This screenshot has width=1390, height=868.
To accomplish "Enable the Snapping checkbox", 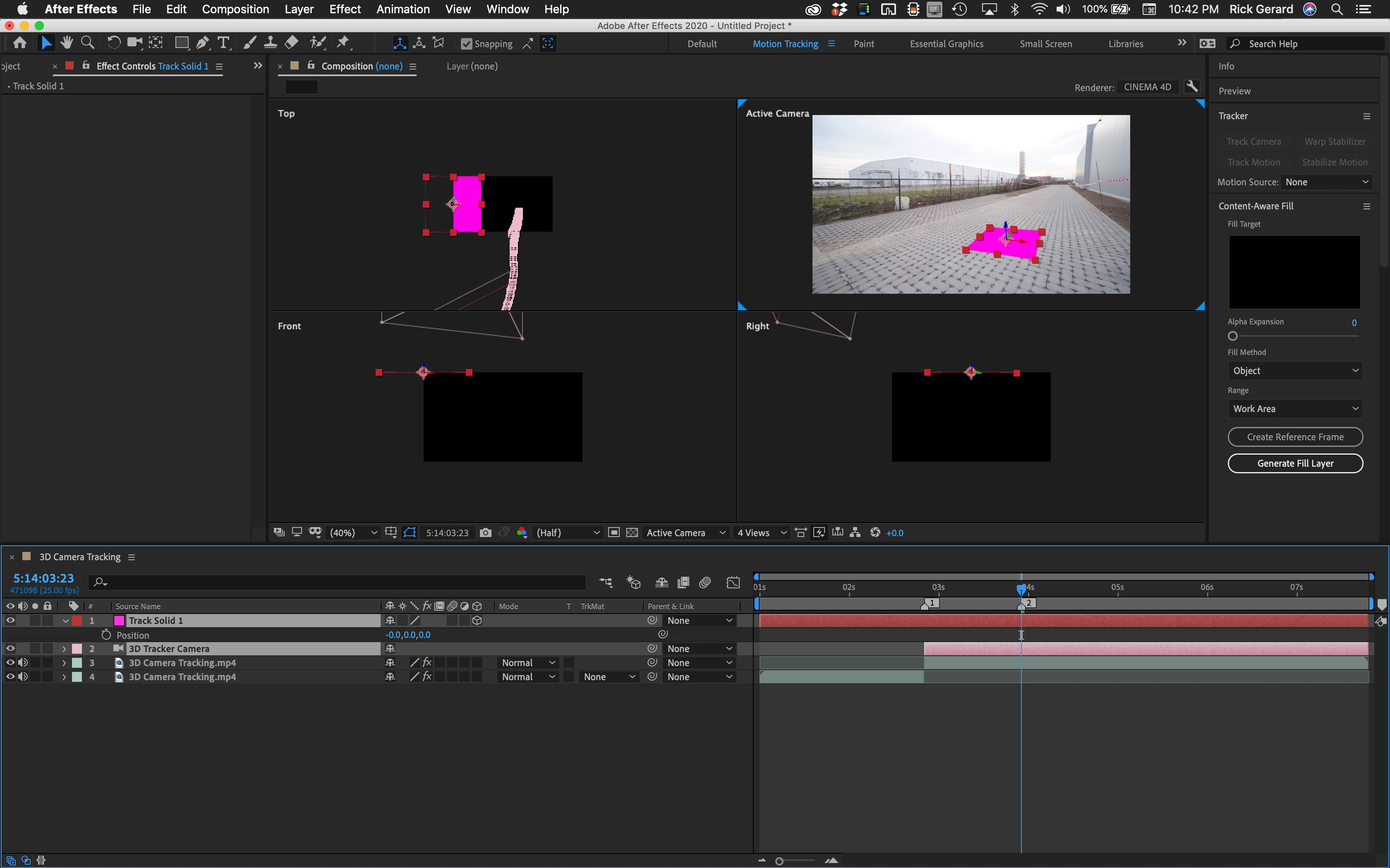I will 466,44.
